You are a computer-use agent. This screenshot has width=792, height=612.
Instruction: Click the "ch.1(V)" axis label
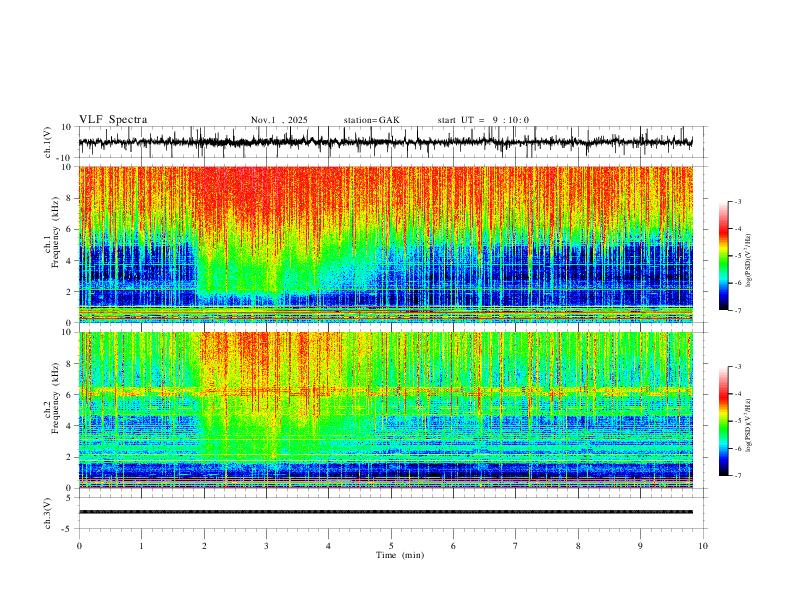tap(48, 142)
